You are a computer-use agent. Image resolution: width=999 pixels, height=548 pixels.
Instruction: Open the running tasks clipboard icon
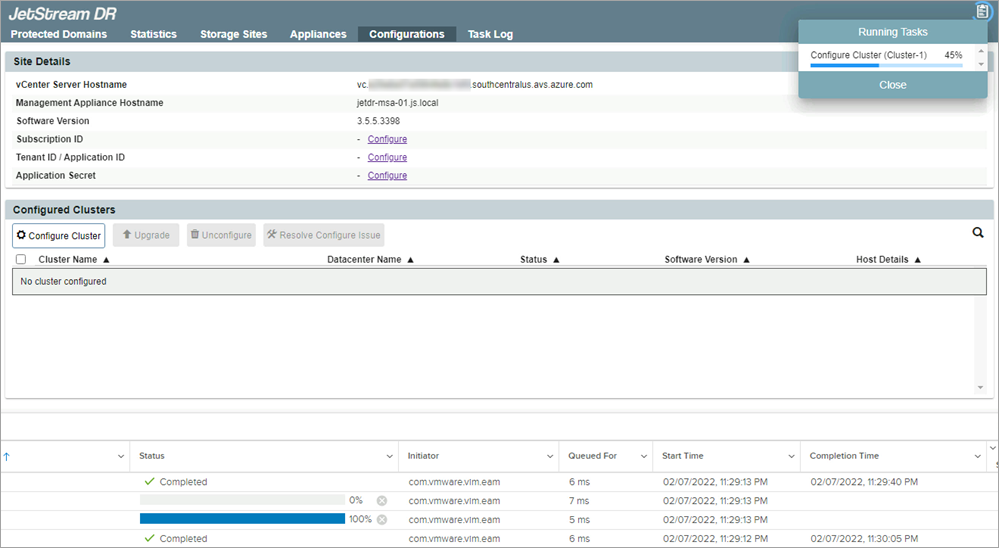(981, 11)
